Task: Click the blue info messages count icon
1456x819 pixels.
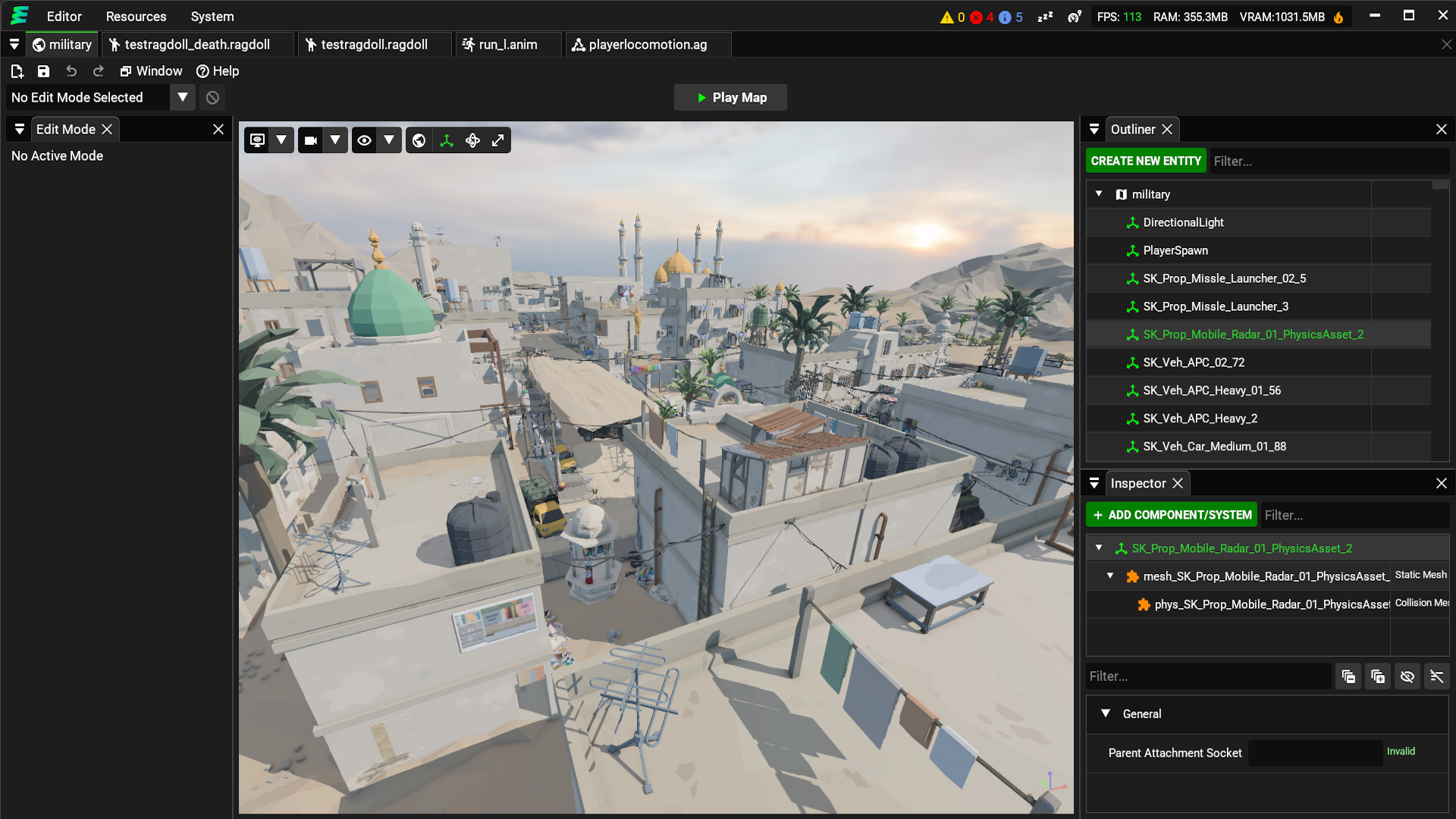Action: [1006, 17]
